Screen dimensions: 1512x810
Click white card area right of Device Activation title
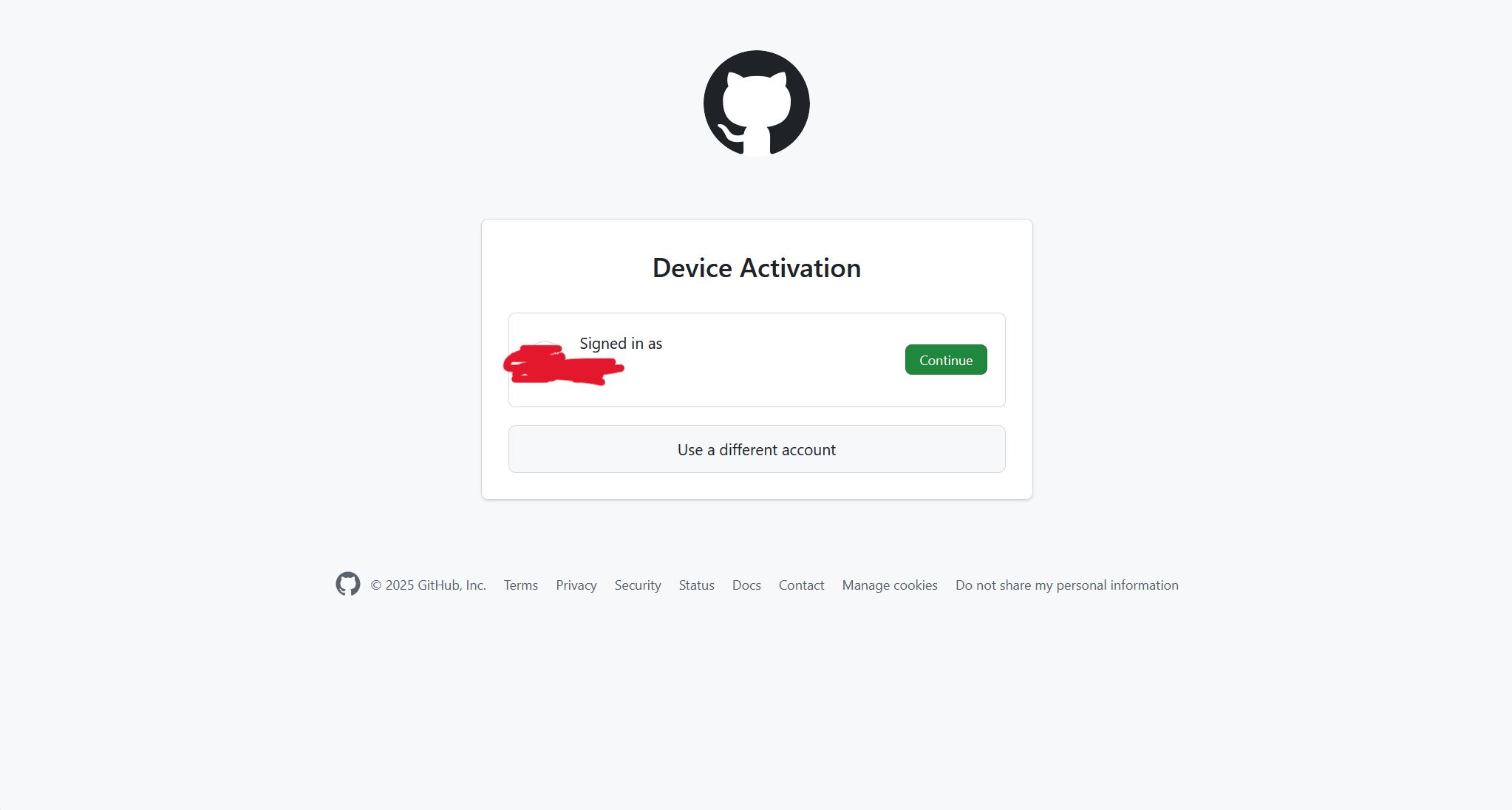pos(946,268)
